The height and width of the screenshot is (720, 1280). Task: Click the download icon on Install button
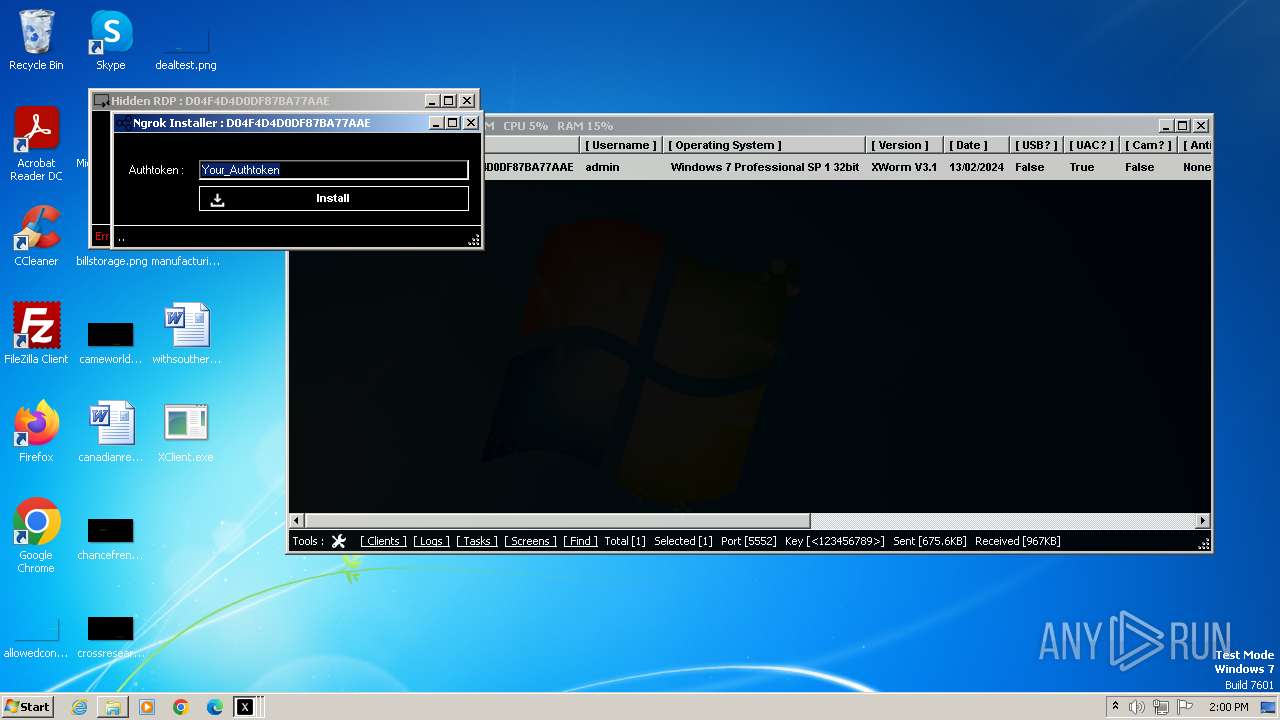217,199
